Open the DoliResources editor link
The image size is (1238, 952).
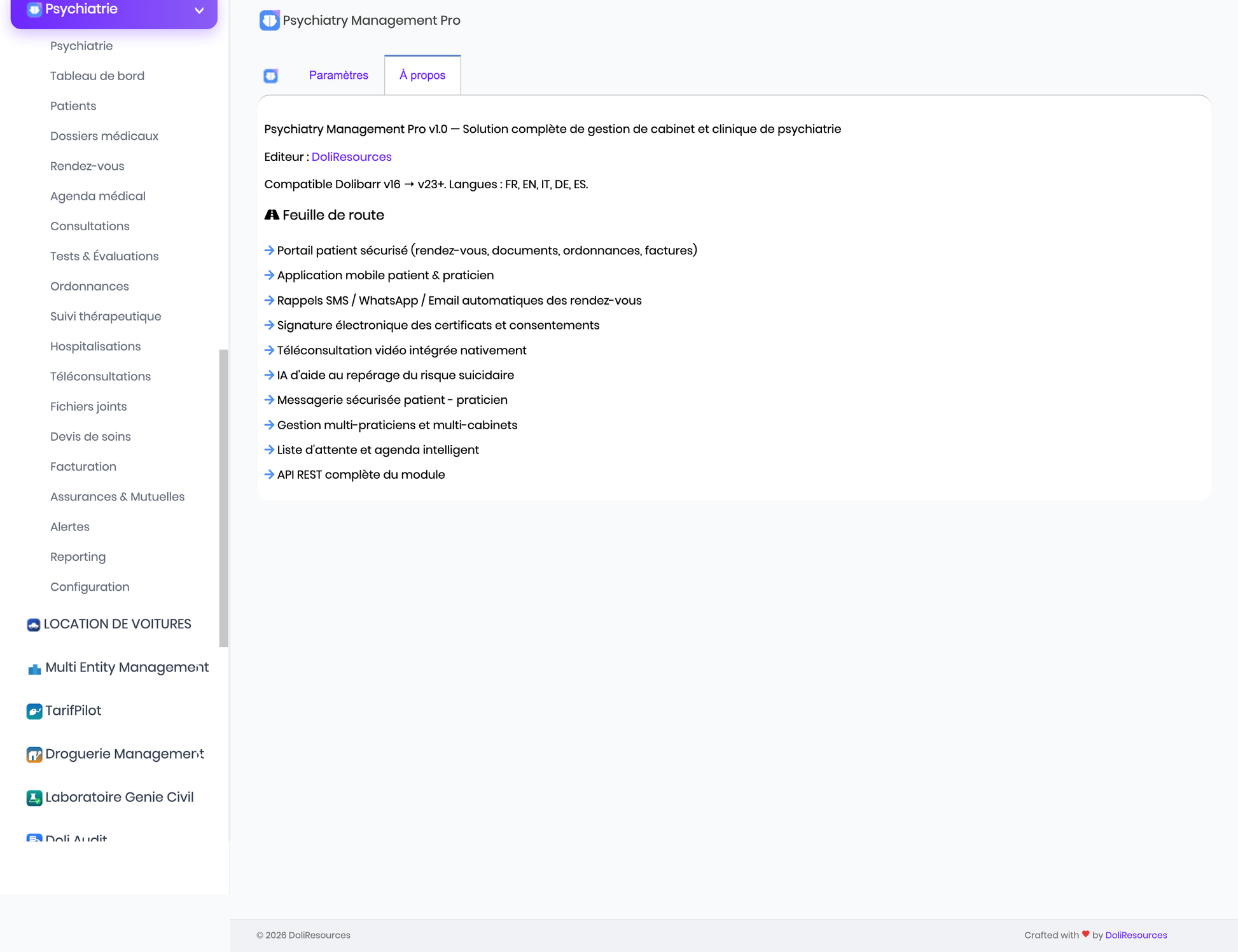coord(351,156)
